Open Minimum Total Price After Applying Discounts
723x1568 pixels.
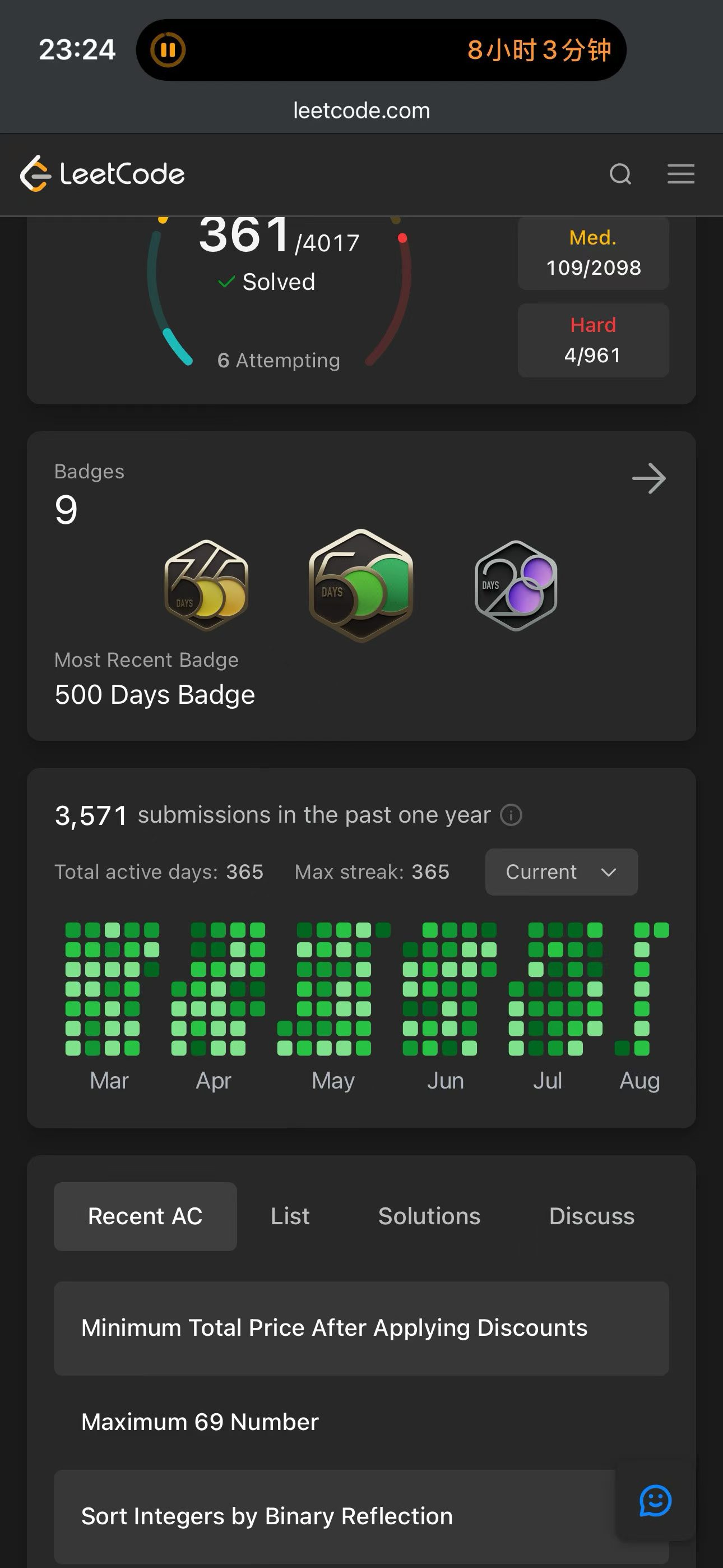pos(361,1328)
